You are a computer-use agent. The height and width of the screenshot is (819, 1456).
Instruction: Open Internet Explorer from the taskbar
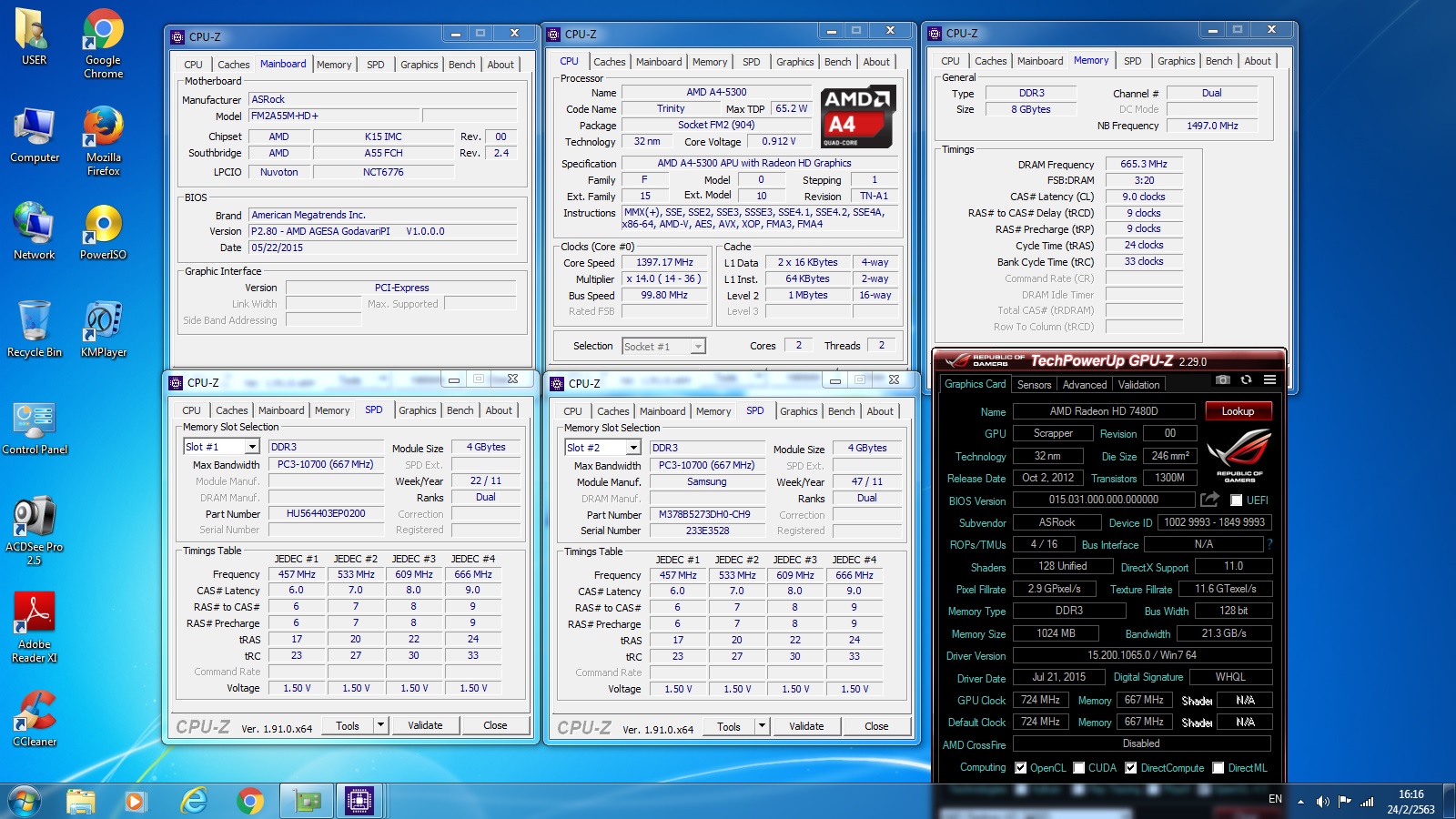(193, 801)
